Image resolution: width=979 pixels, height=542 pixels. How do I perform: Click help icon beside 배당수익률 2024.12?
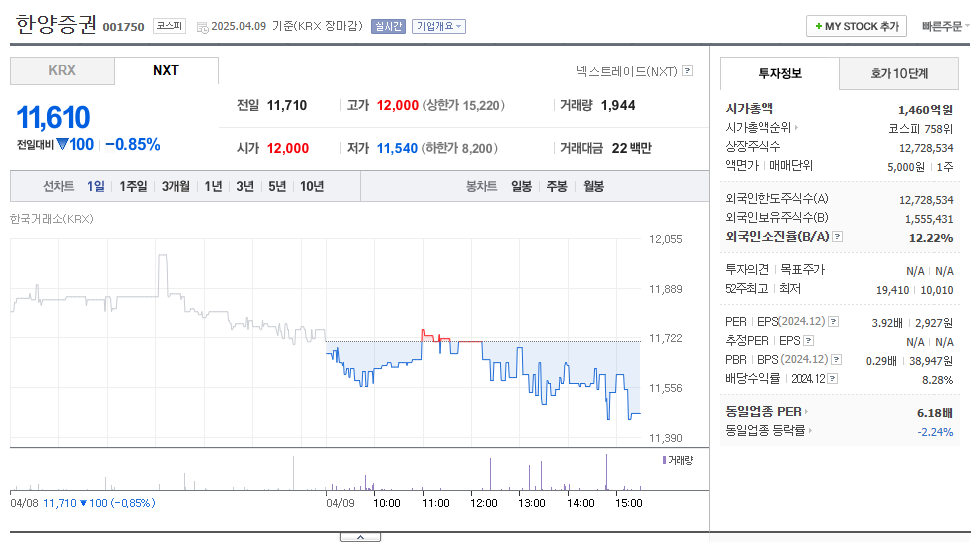[832, 379]
